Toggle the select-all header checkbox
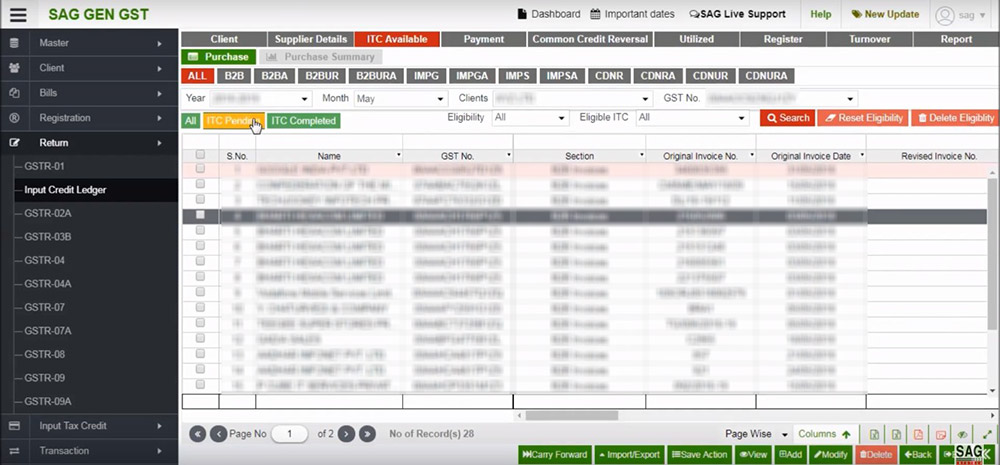This screenshot has height=465, width=1000. point(200,155)
